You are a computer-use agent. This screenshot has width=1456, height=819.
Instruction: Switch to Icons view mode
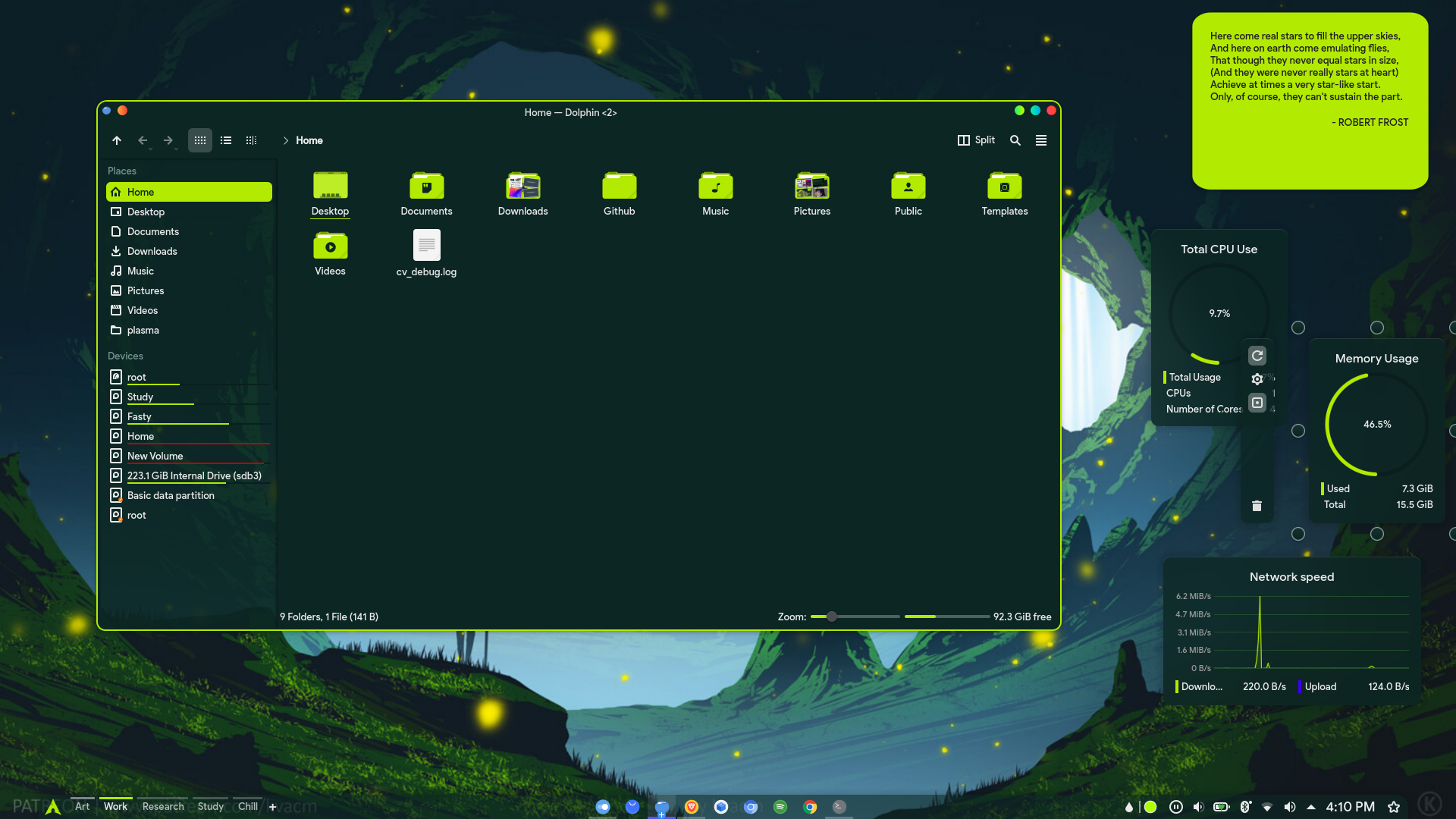[x=200, y=140]
